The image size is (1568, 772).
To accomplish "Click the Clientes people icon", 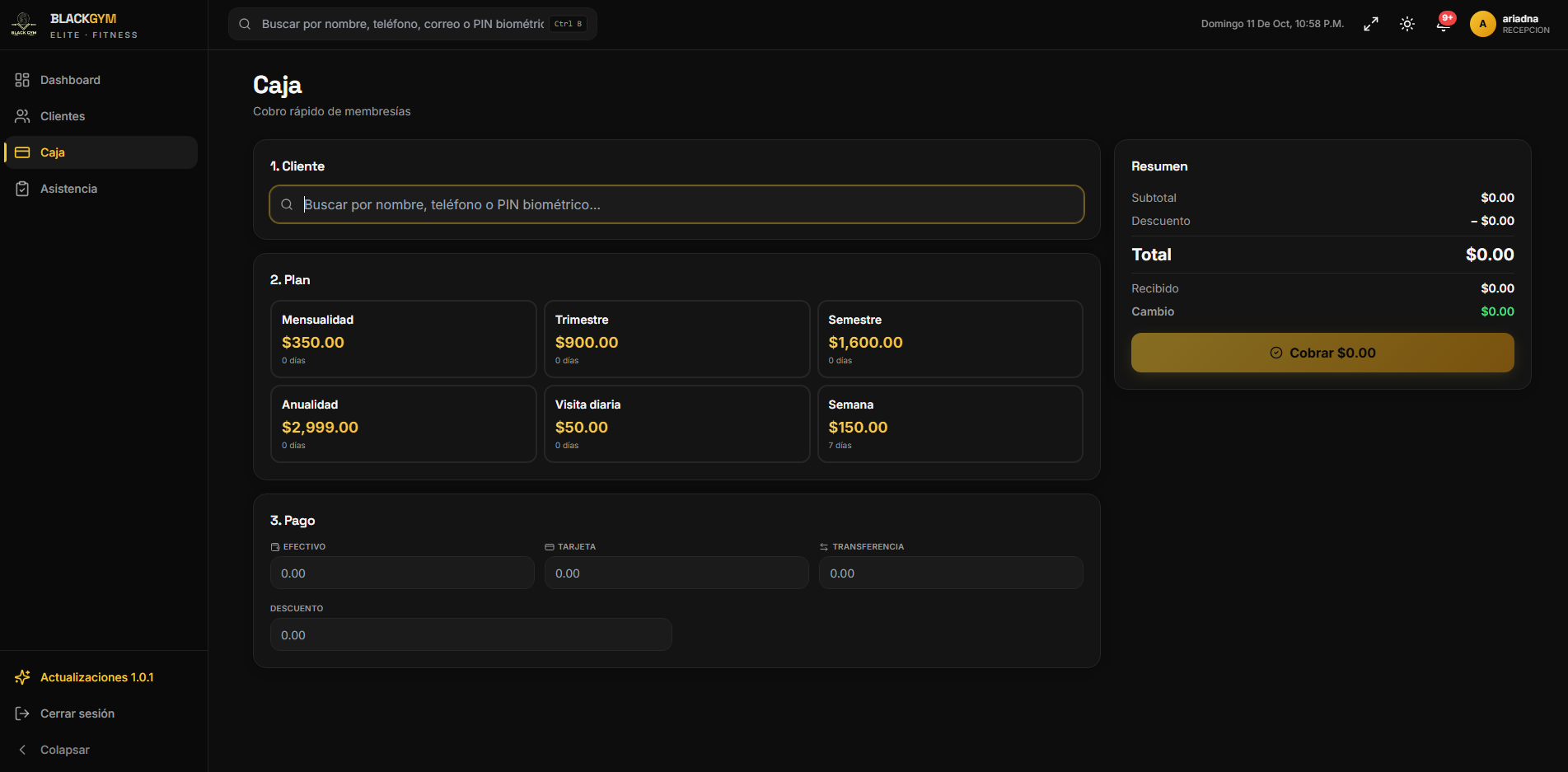I will [22, 116].
